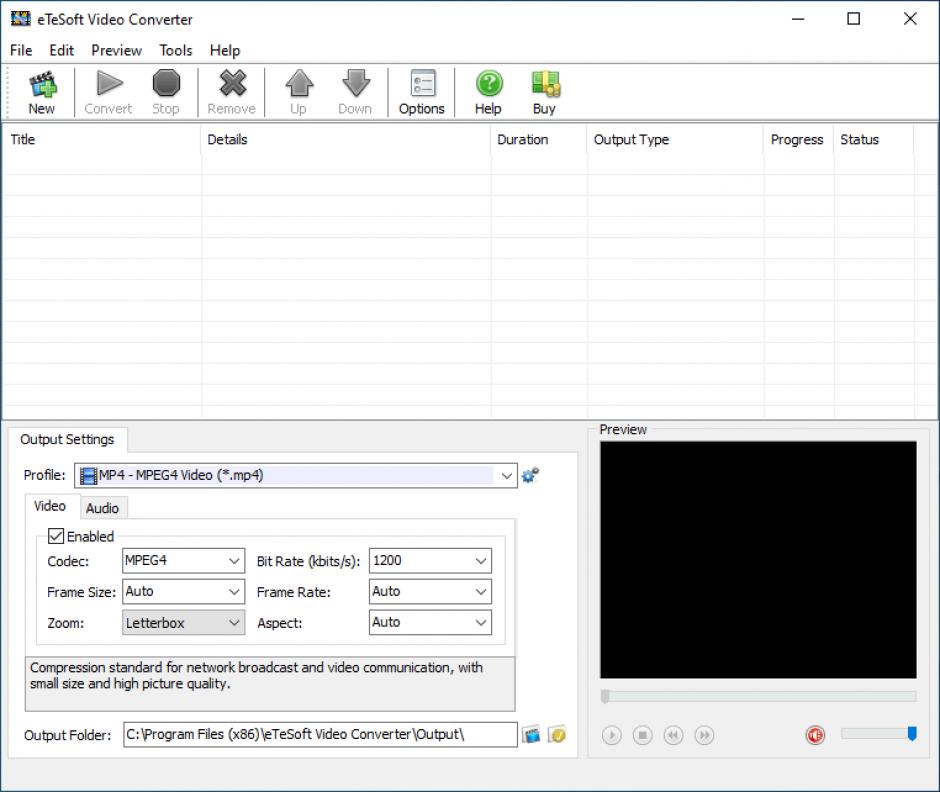Click the green Help icon
The height and width of the screenshot is (792, 940).
pyautogui.click(x=489, y=92)
